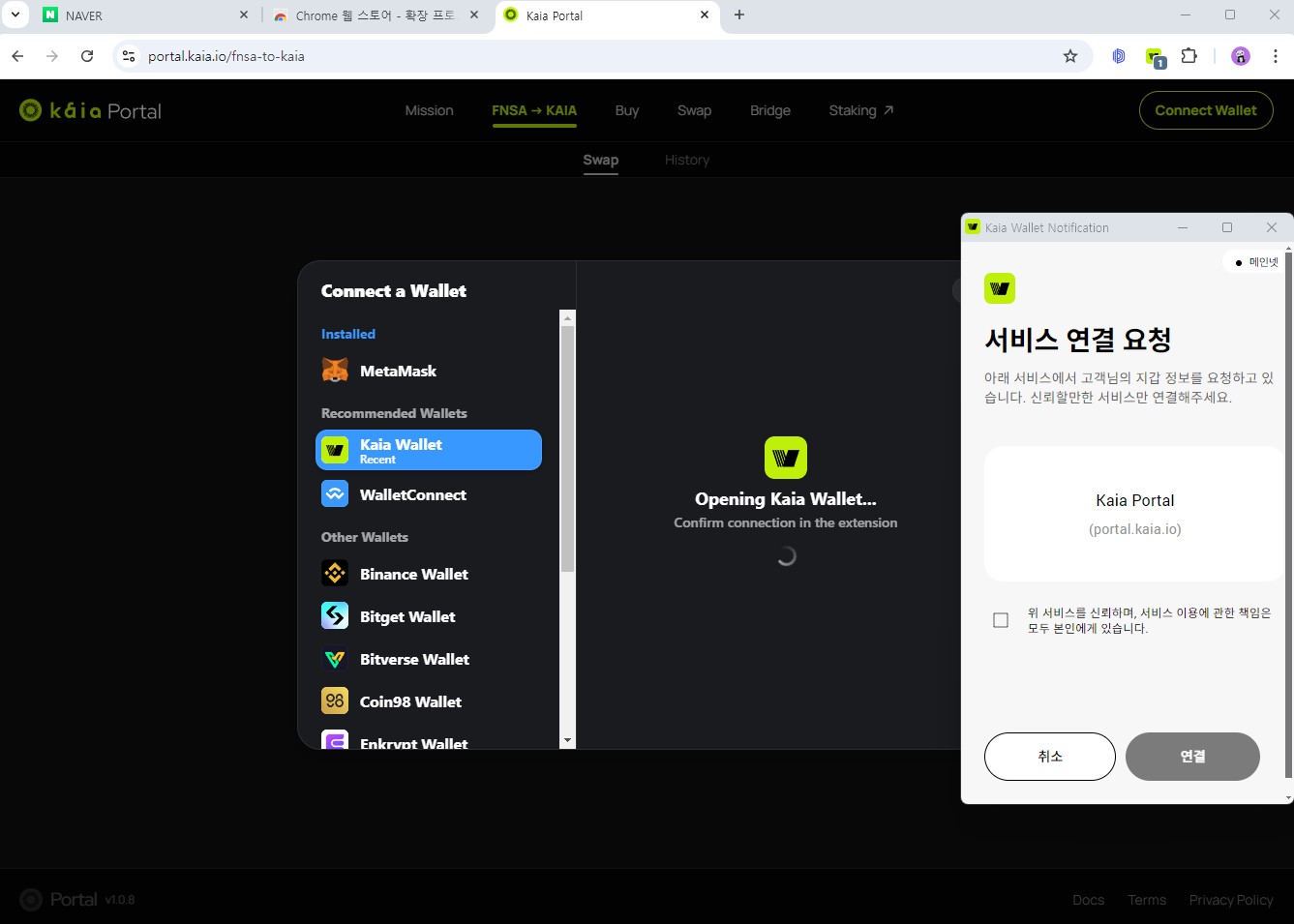This screenshot has width=1294, height=924.
Task: Click the 서비스 연결 요청 heading
Action: (1078, 340)
